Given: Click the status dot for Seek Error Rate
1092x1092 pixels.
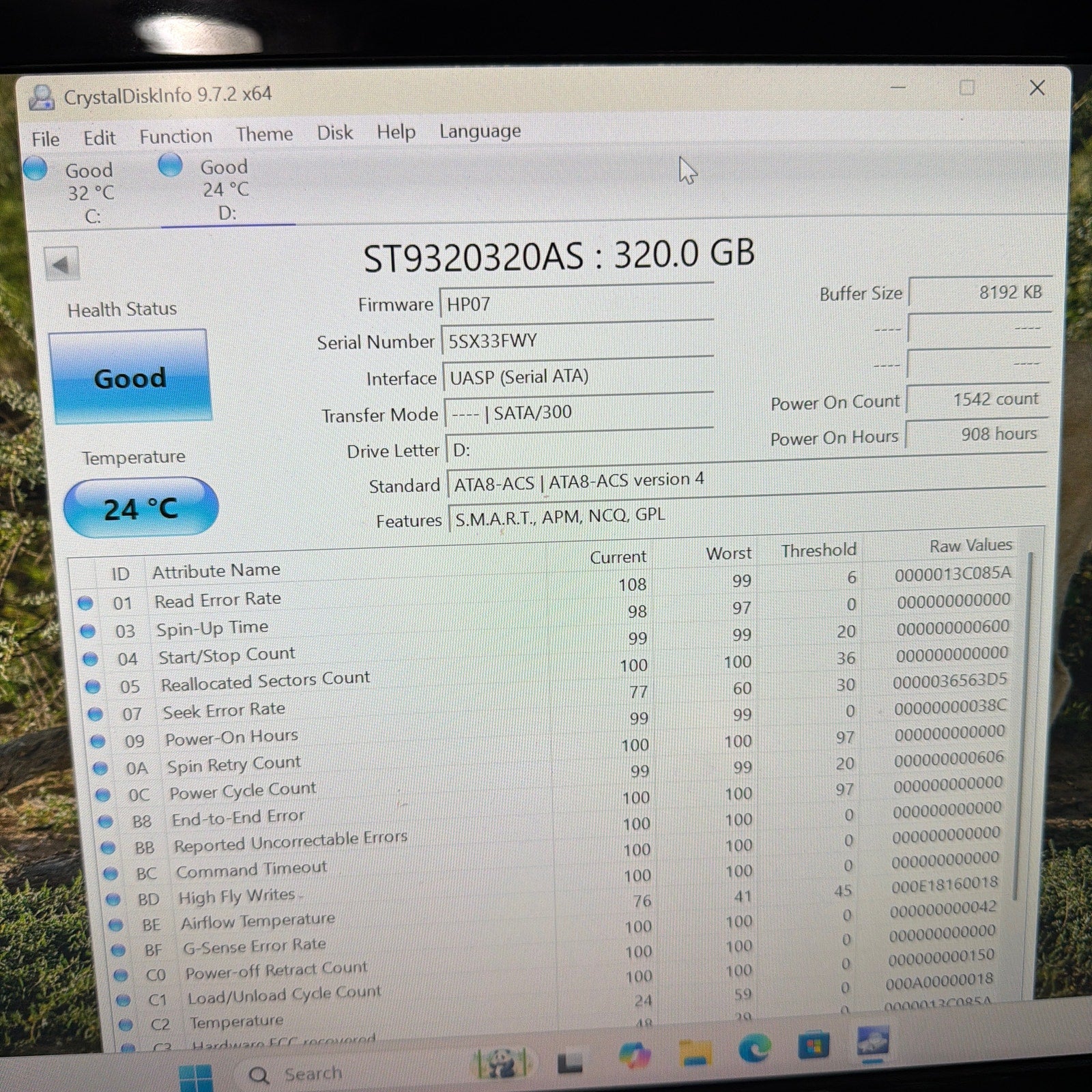Looking at the screenshot, I should click(96, 714).
